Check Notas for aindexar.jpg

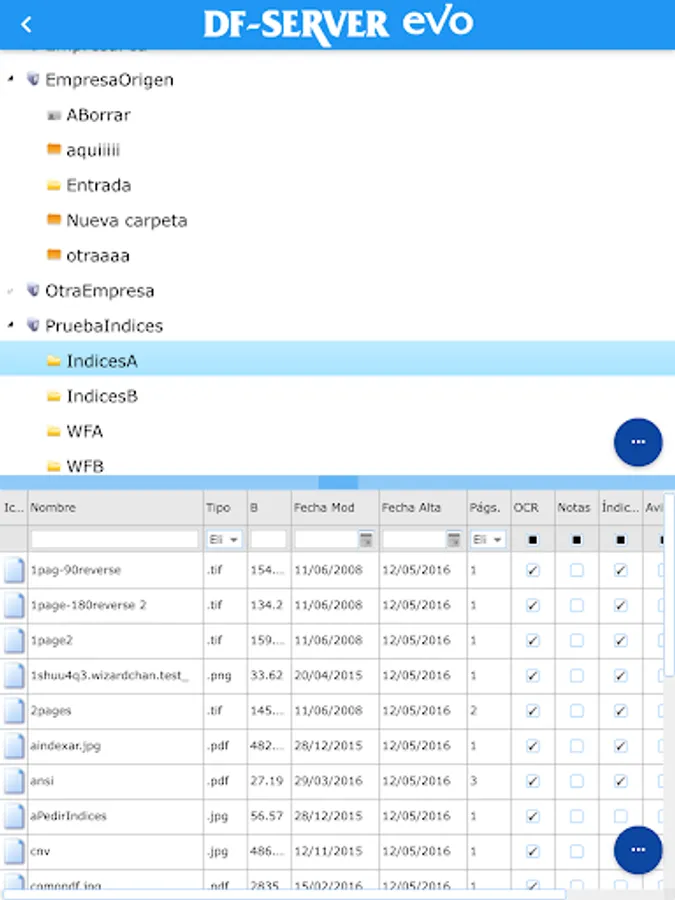[x=577, y=746]
